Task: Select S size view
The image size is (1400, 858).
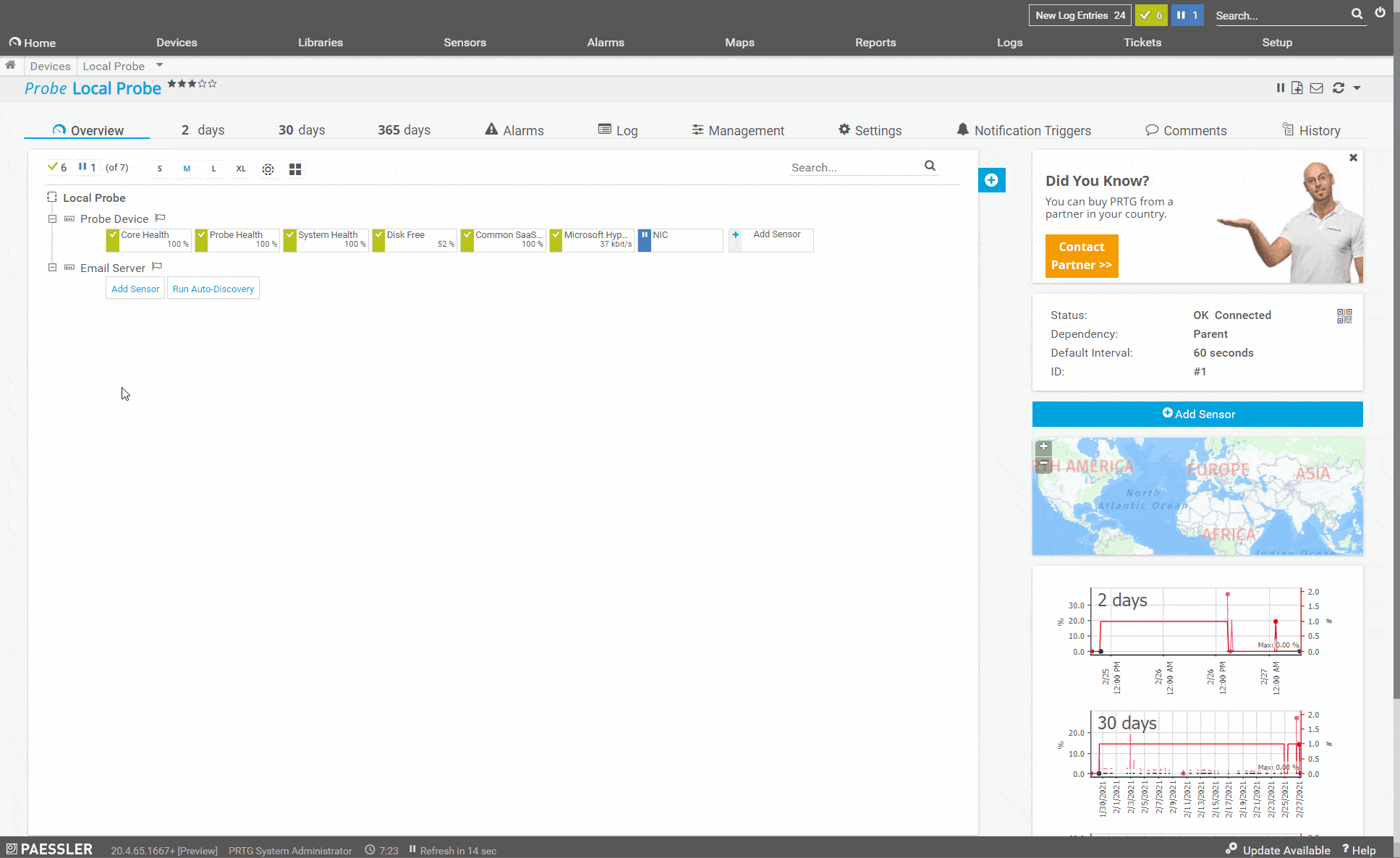Action: coord(160,169)
